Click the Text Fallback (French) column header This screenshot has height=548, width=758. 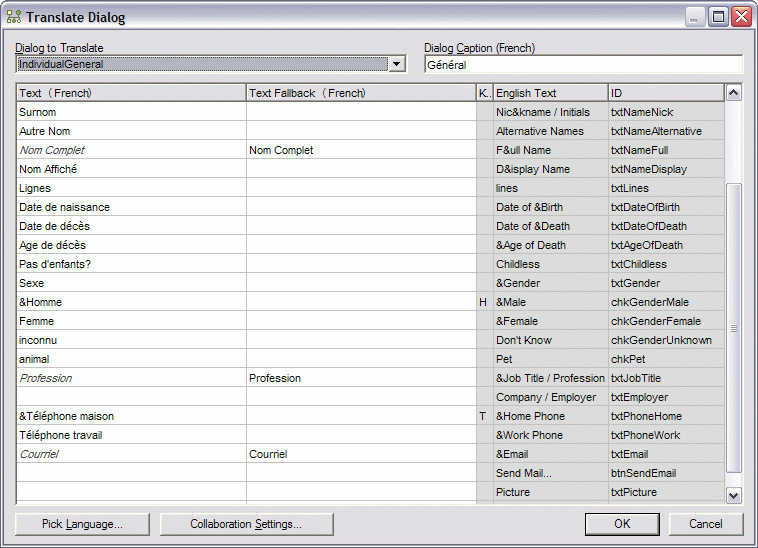tap(361, 93)
